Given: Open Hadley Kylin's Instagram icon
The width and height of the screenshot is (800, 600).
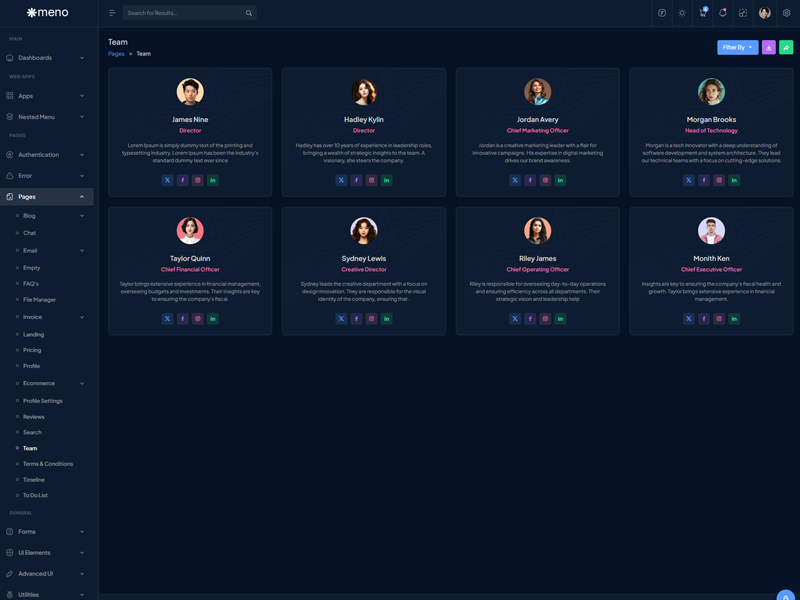Looking at the screenshot, I should pos(371,180).
